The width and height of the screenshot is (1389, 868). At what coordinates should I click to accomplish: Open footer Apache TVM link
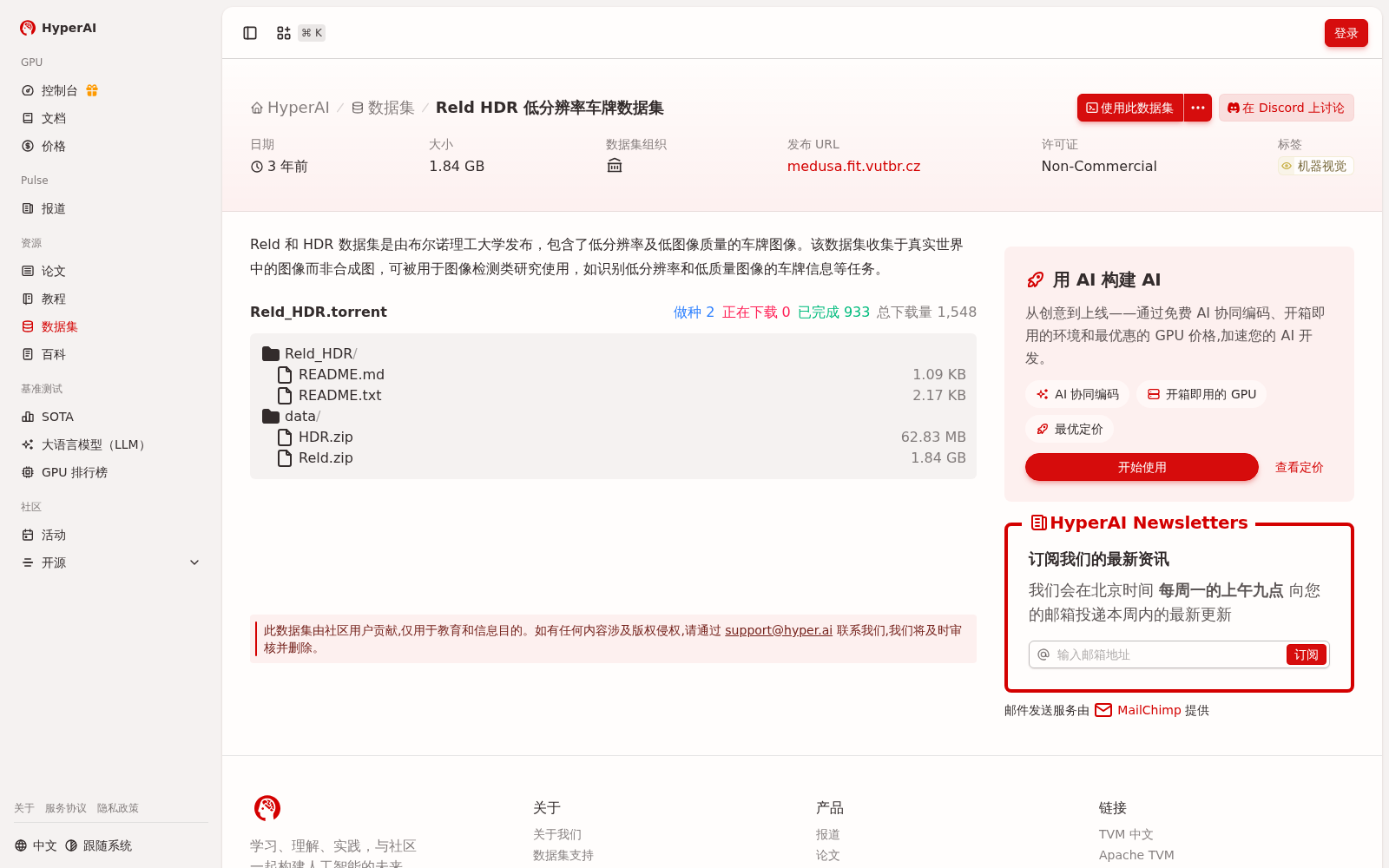(x=1136, y=855)
